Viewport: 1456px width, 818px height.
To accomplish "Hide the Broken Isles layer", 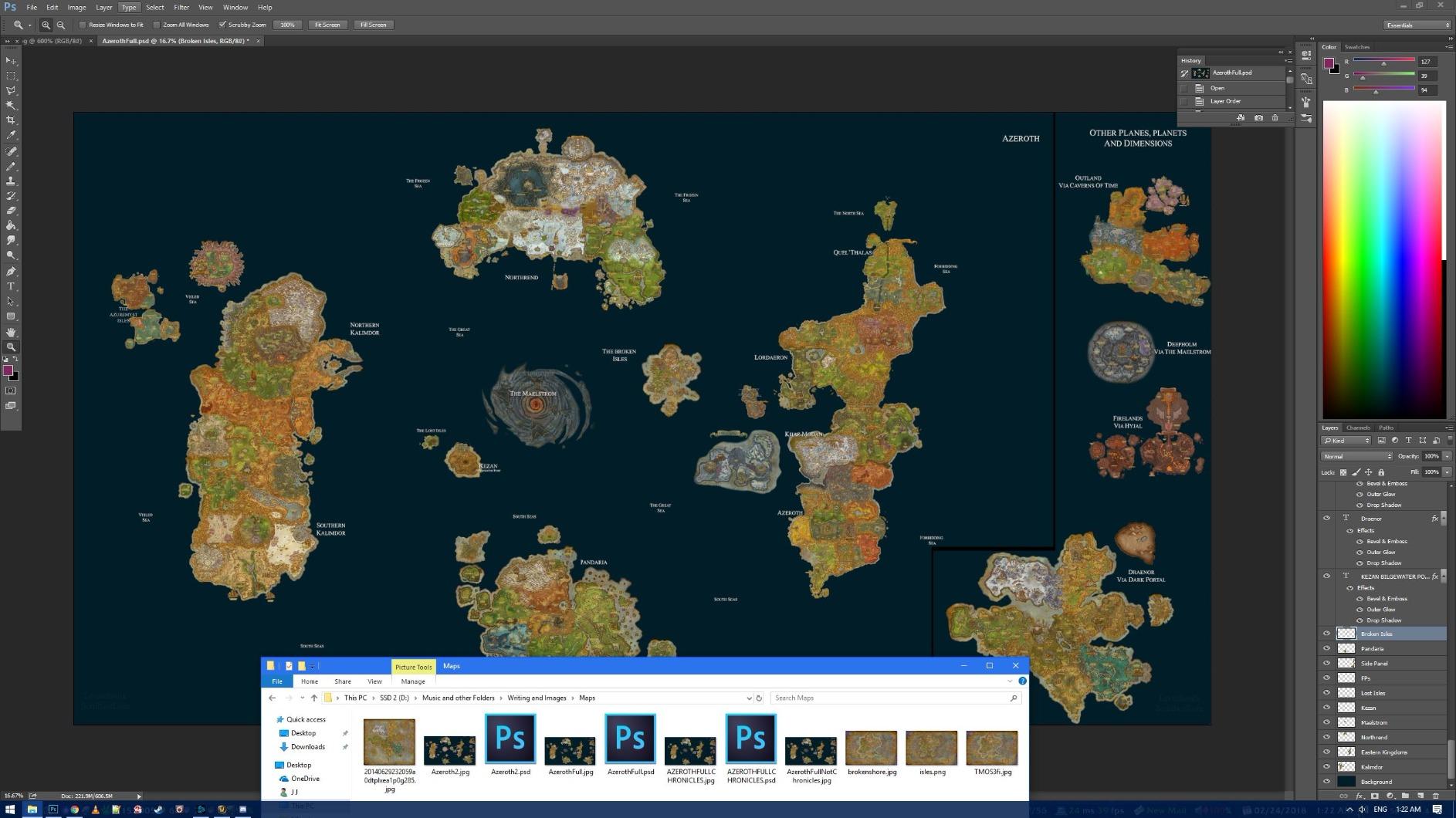I will tap(1326, 634).
